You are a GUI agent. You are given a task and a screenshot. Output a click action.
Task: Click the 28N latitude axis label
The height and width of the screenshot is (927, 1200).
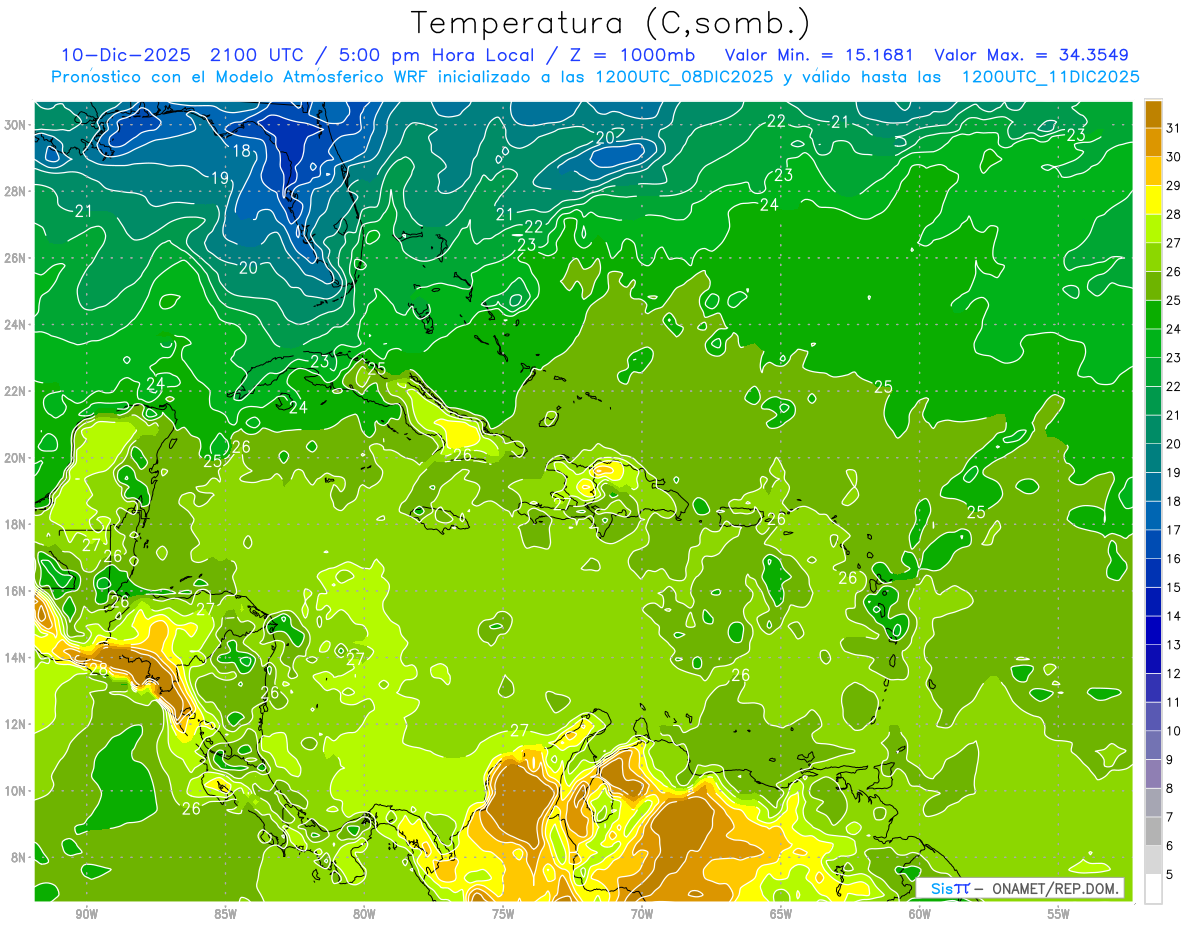point(14,191)
